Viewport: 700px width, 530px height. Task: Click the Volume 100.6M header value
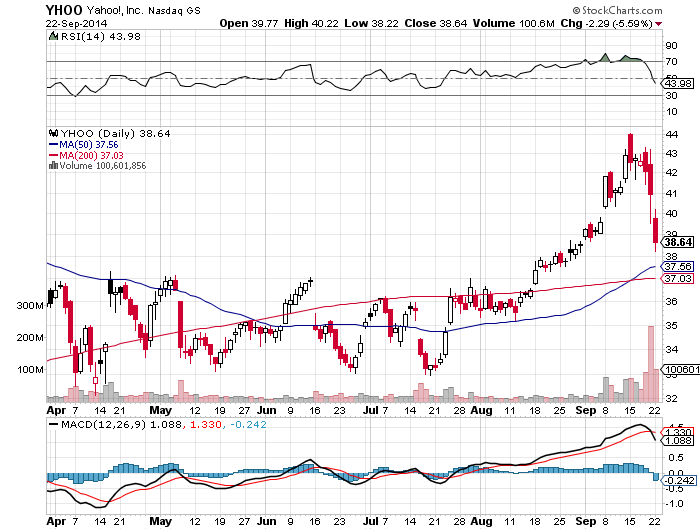pyautogui.click(x=513, y=23)
